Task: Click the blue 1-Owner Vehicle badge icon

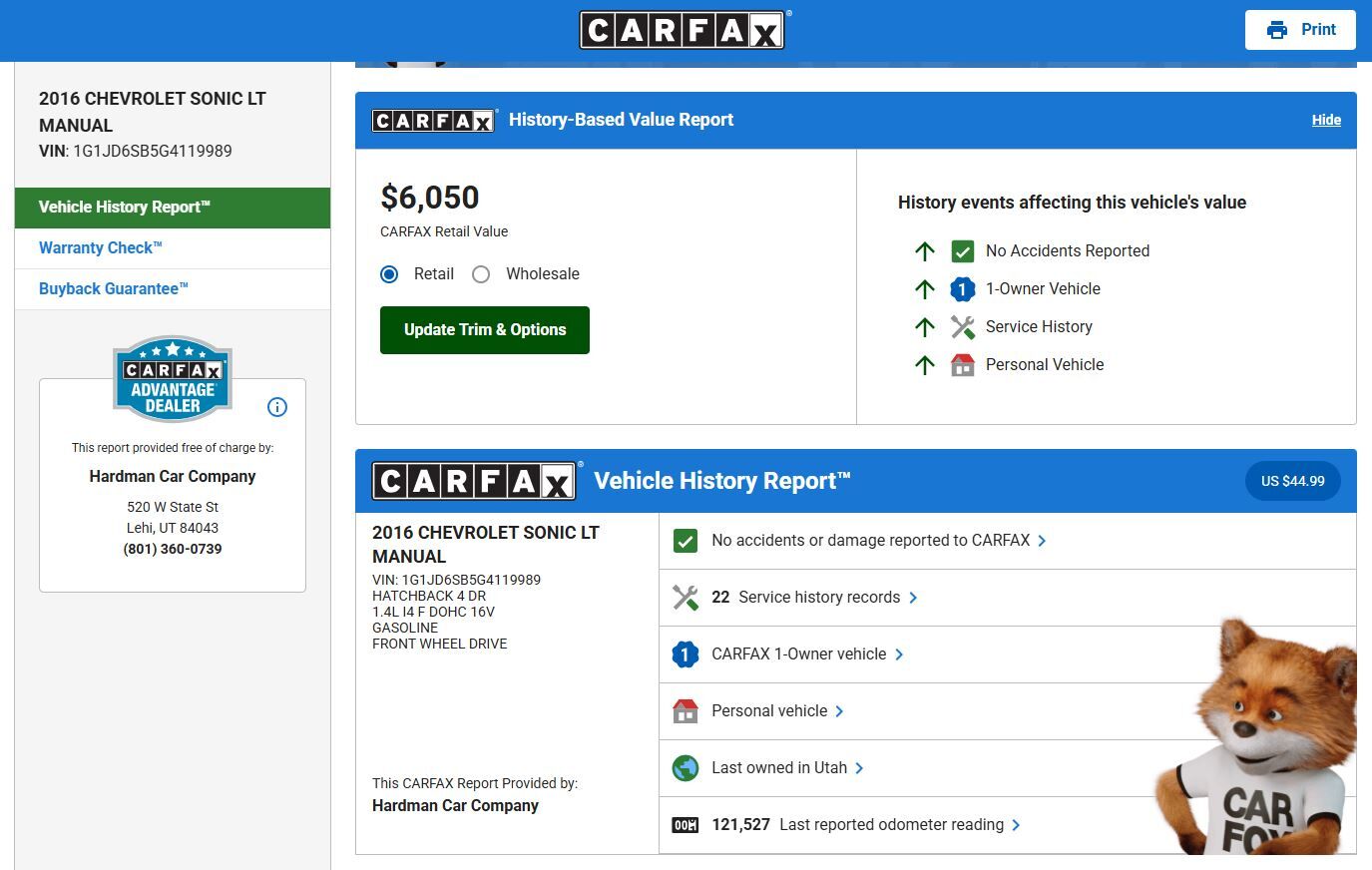Action: click(962, 289)
